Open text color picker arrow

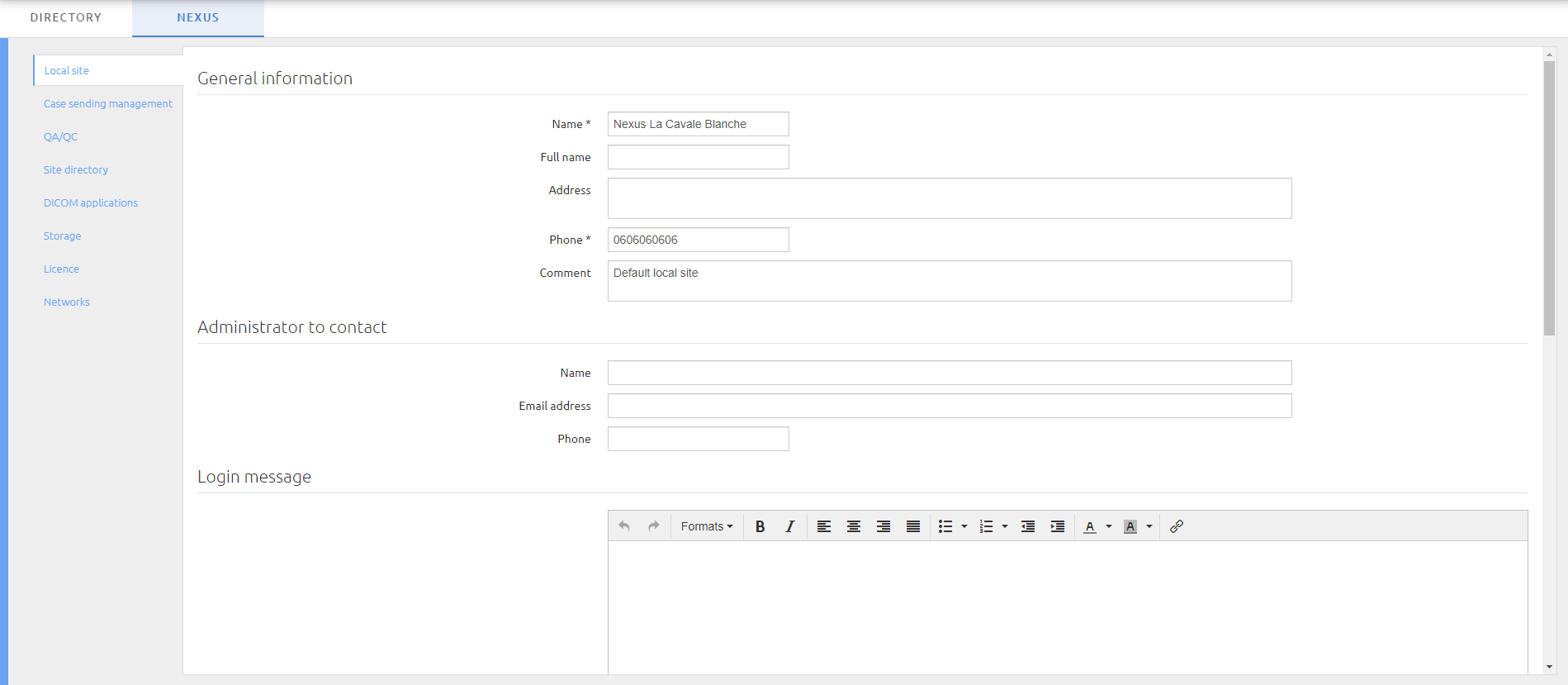1109,526
